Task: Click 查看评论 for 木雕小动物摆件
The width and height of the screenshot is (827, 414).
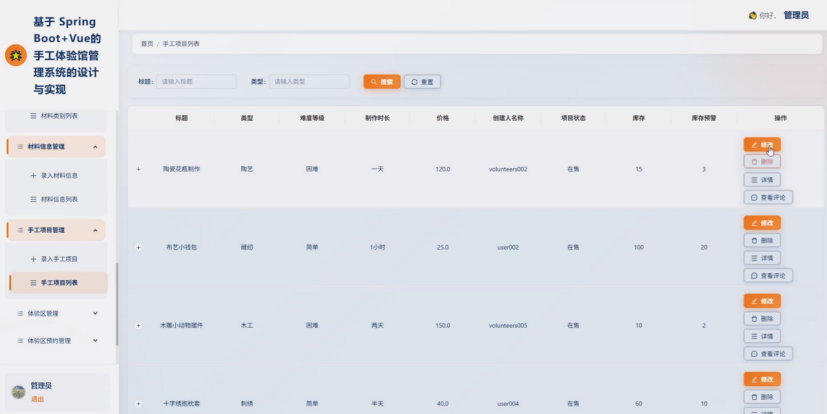Action: tap(768, 353)
